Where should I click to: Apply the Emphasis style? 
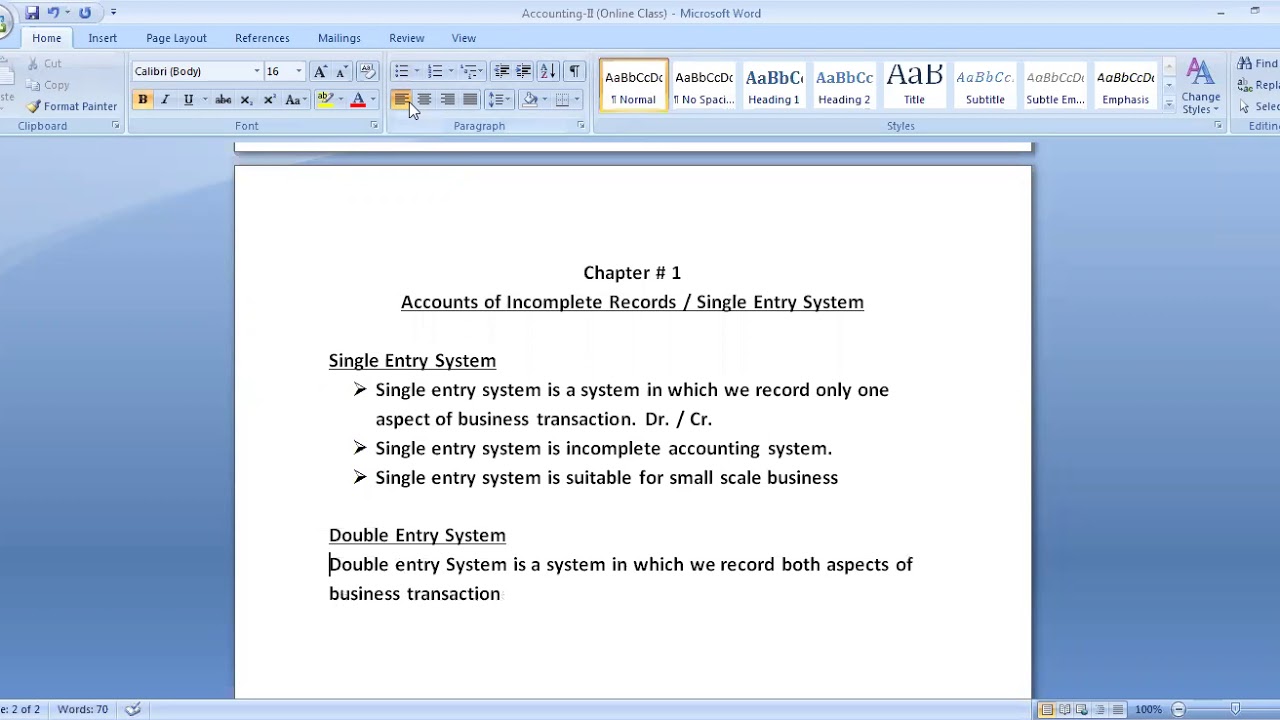pyautogui.click(x=1125, y=85)
